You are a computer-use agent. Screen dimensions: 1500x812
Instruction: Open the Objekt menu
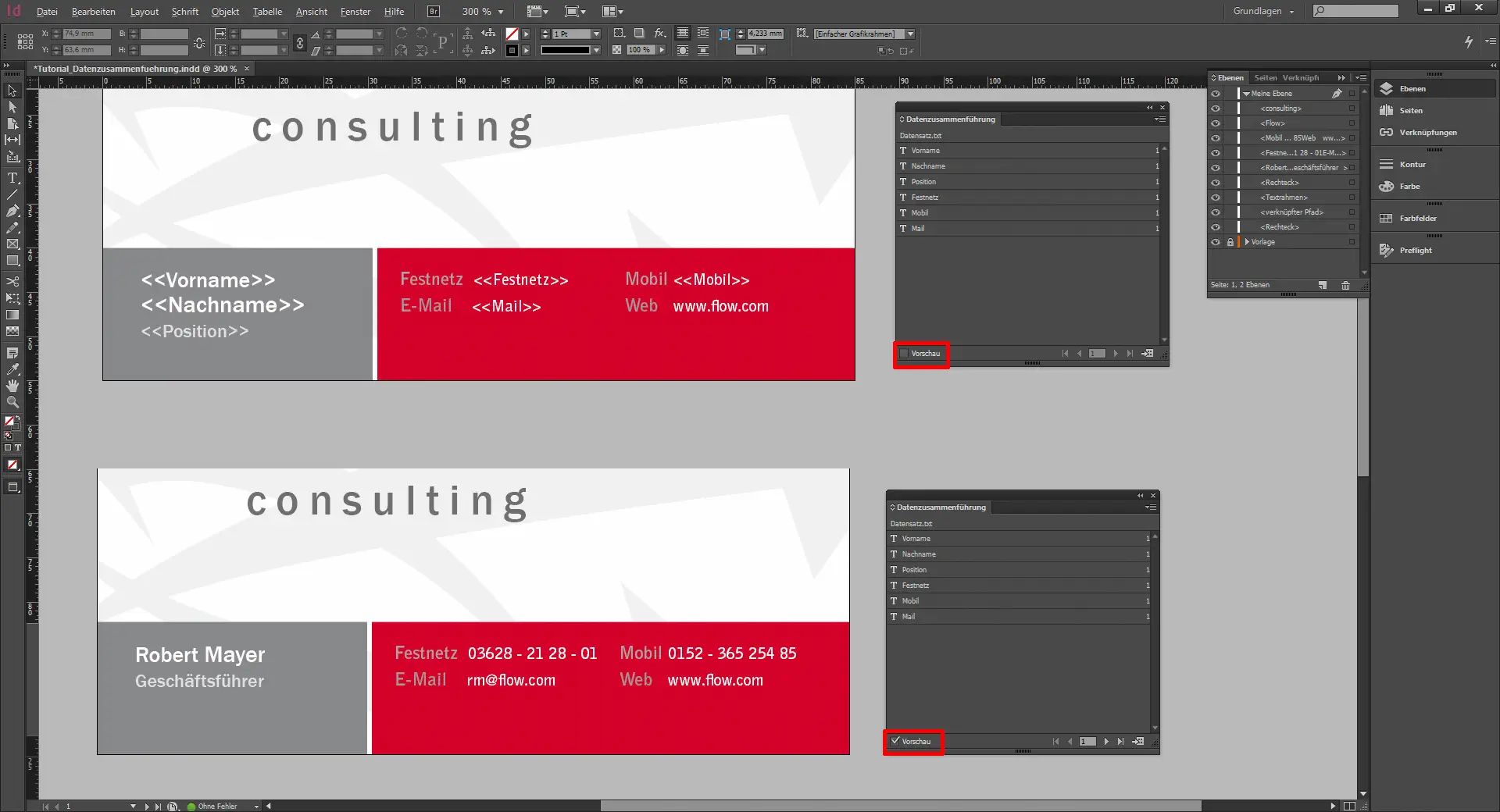[225, 12]
